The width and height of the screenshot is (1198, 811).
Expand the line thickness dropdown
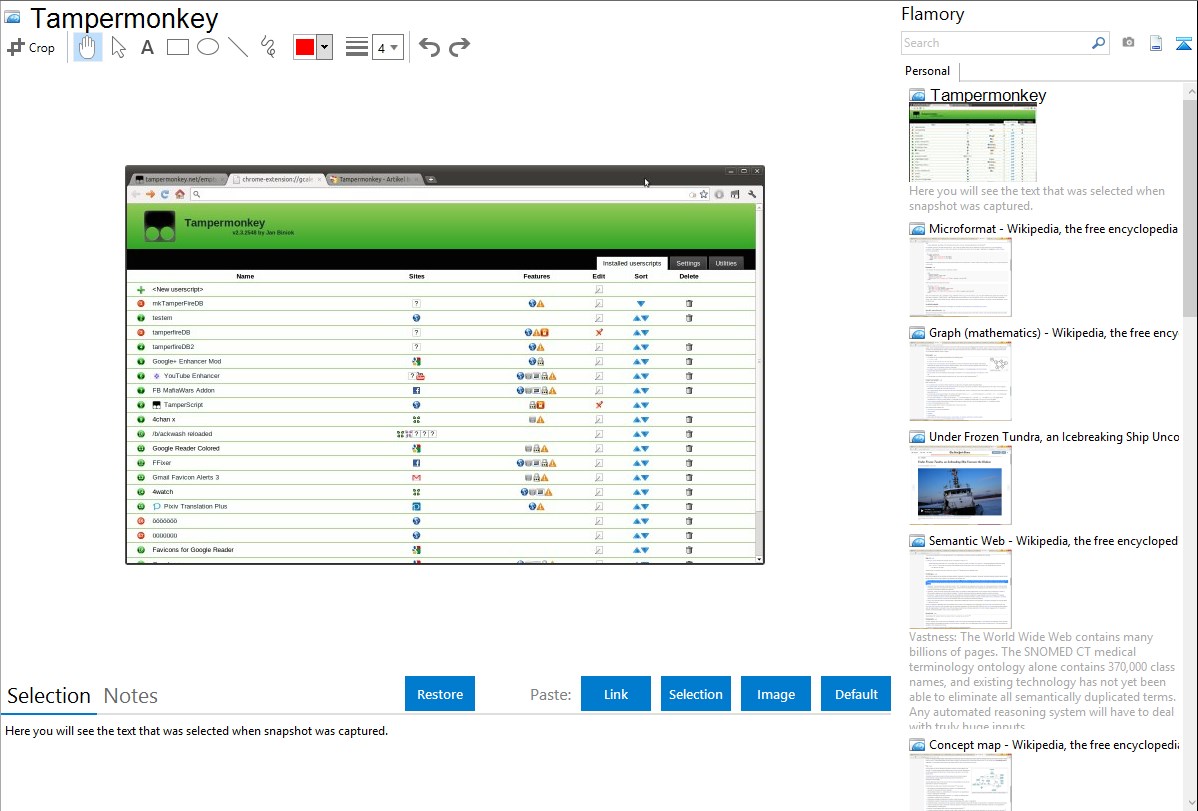pyautogui.click(x=388, y=47)
